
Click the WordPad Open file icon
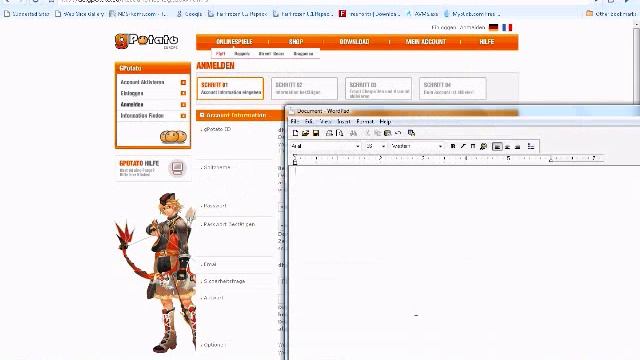pos(305,133)
